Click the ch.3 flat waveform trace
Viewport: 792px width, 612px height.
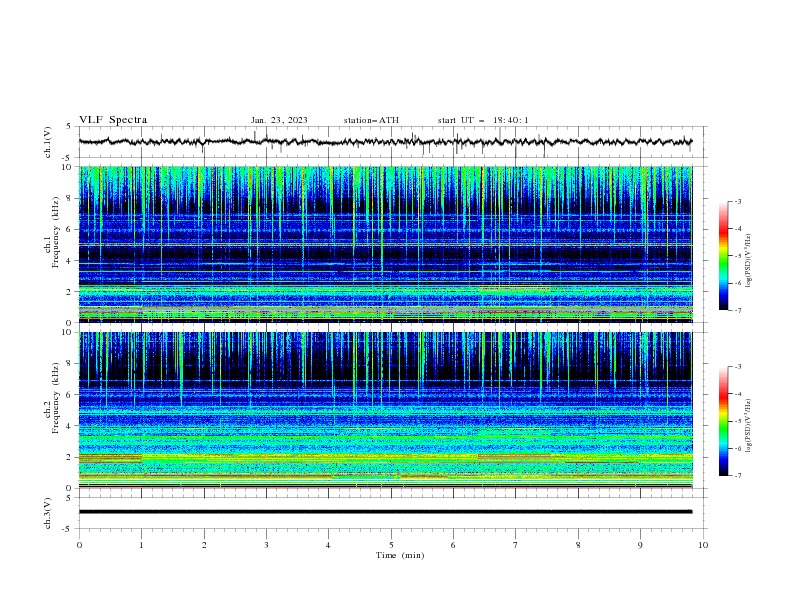(385, 512)
